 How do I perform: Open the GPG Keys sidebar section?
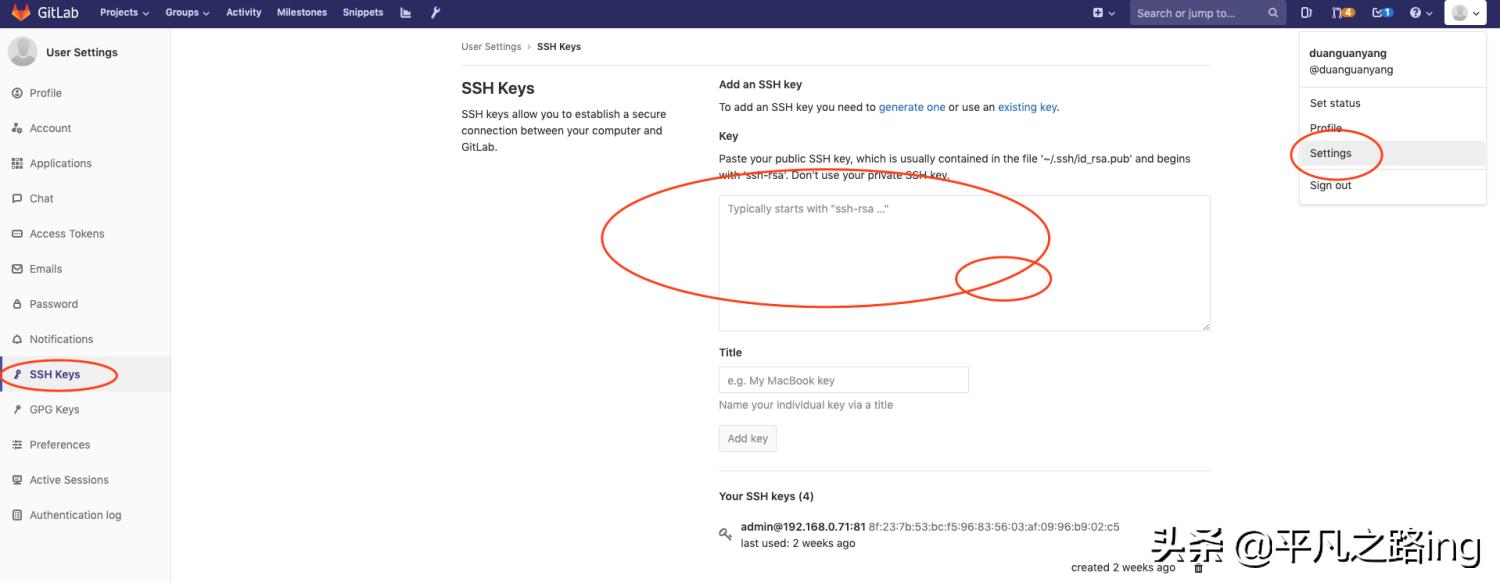pyautogui.click(x=53, y=409)
